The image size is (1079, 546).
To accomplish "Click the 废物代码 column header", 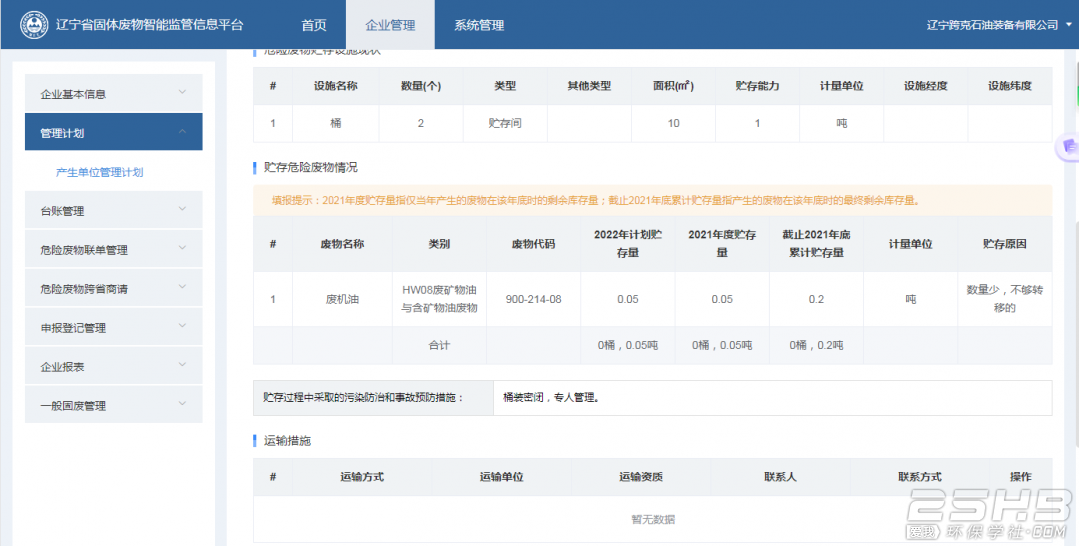I will click(x=533, y=244).
